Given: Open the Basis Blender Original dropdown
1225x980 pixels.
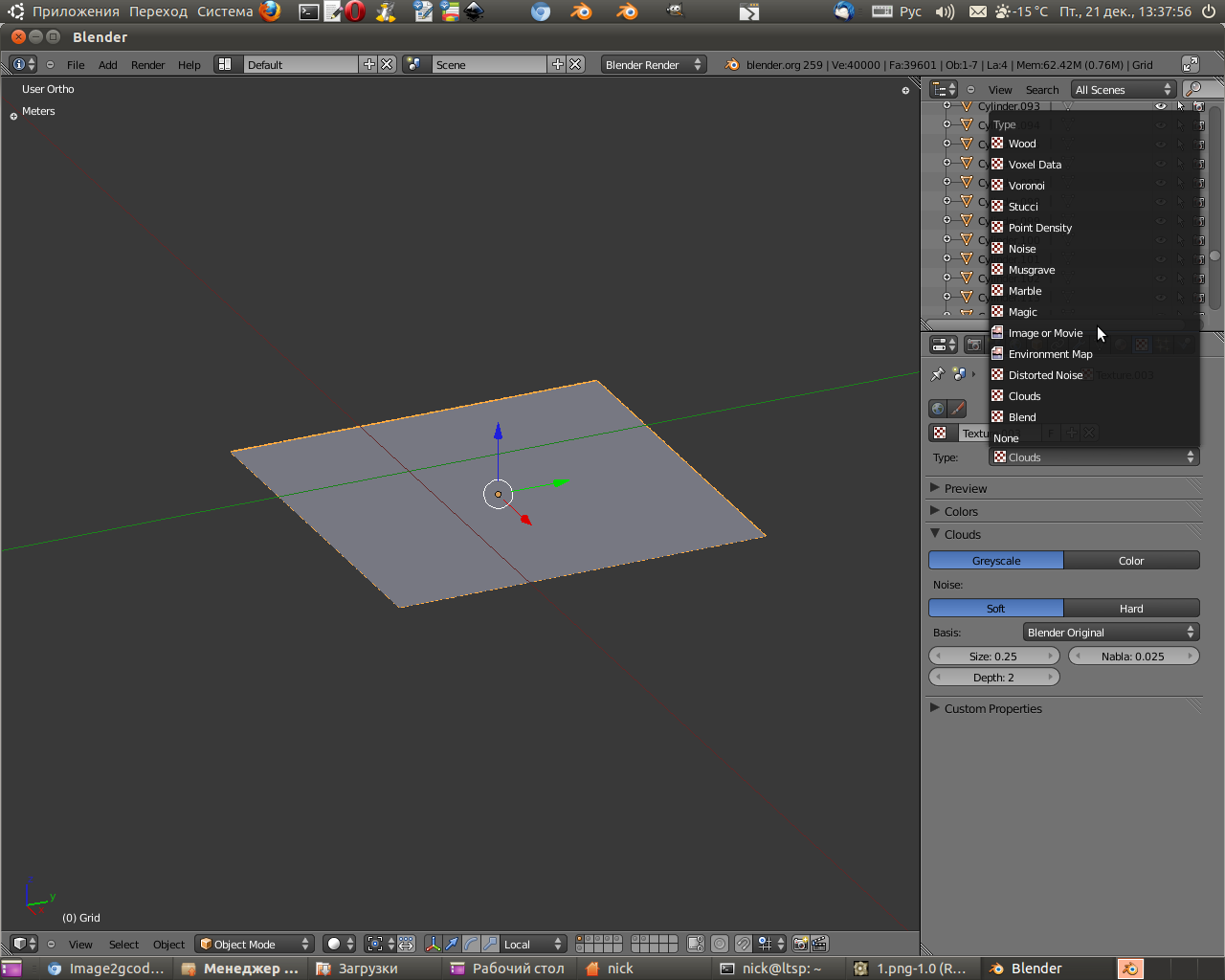Looking at the screenshot, I should pos(1110,633).
